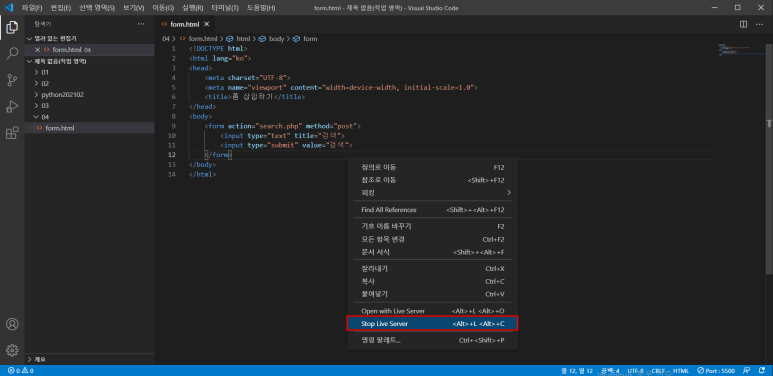The width and height of the screenshot is (773, 376).
Task: Select Open with Live Server
Action: [x=432, y=311]
